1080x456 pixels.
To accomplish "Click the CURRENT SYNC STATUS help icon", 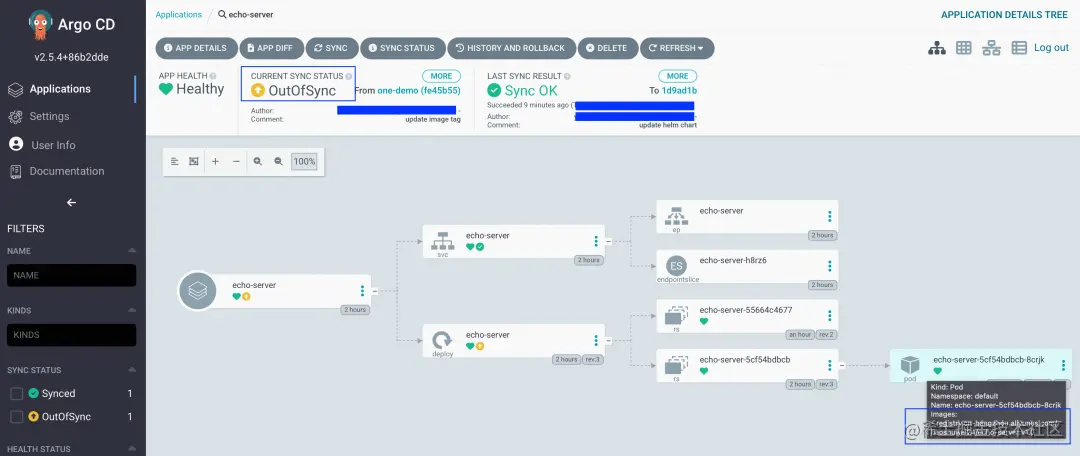I will [348, 76].
